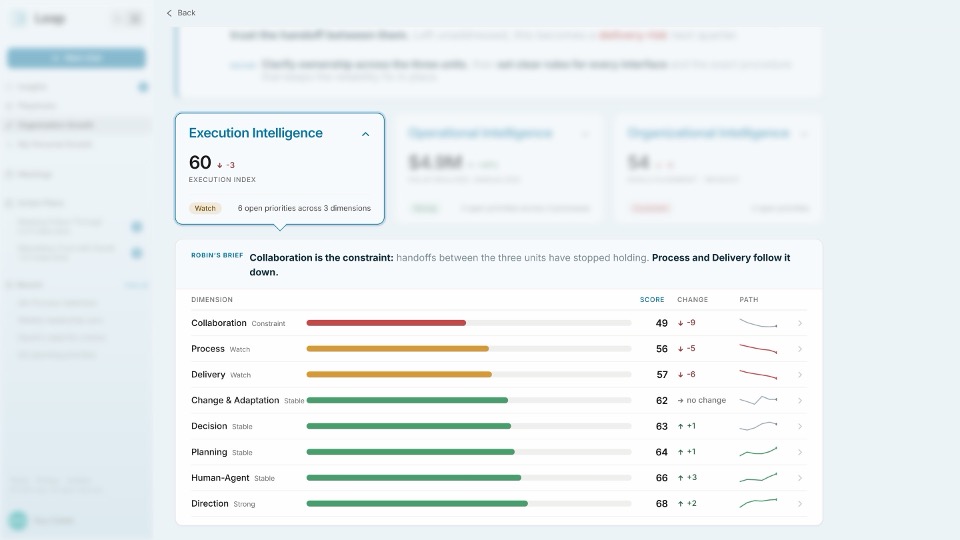Go back using the Back link

pyautogui.click(x=181, y=13)
